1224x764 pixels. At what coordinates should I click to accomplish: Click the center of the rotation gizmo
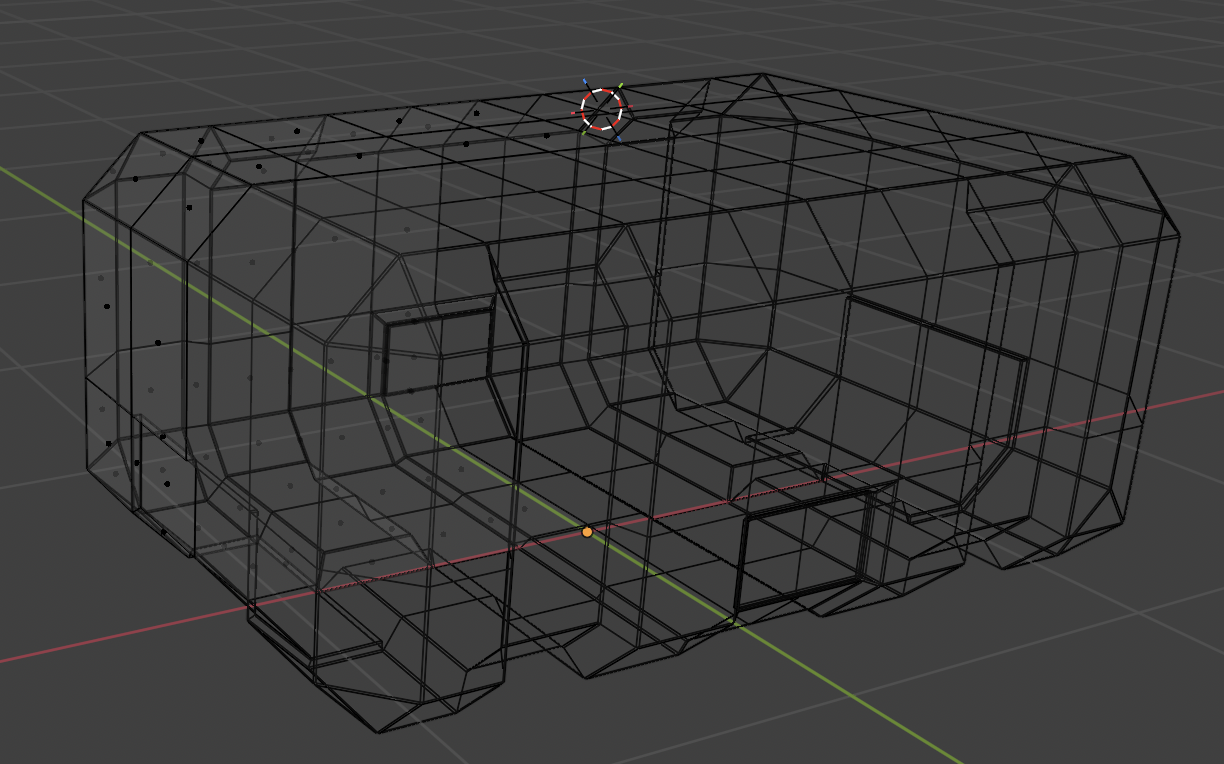click(601, 108)
